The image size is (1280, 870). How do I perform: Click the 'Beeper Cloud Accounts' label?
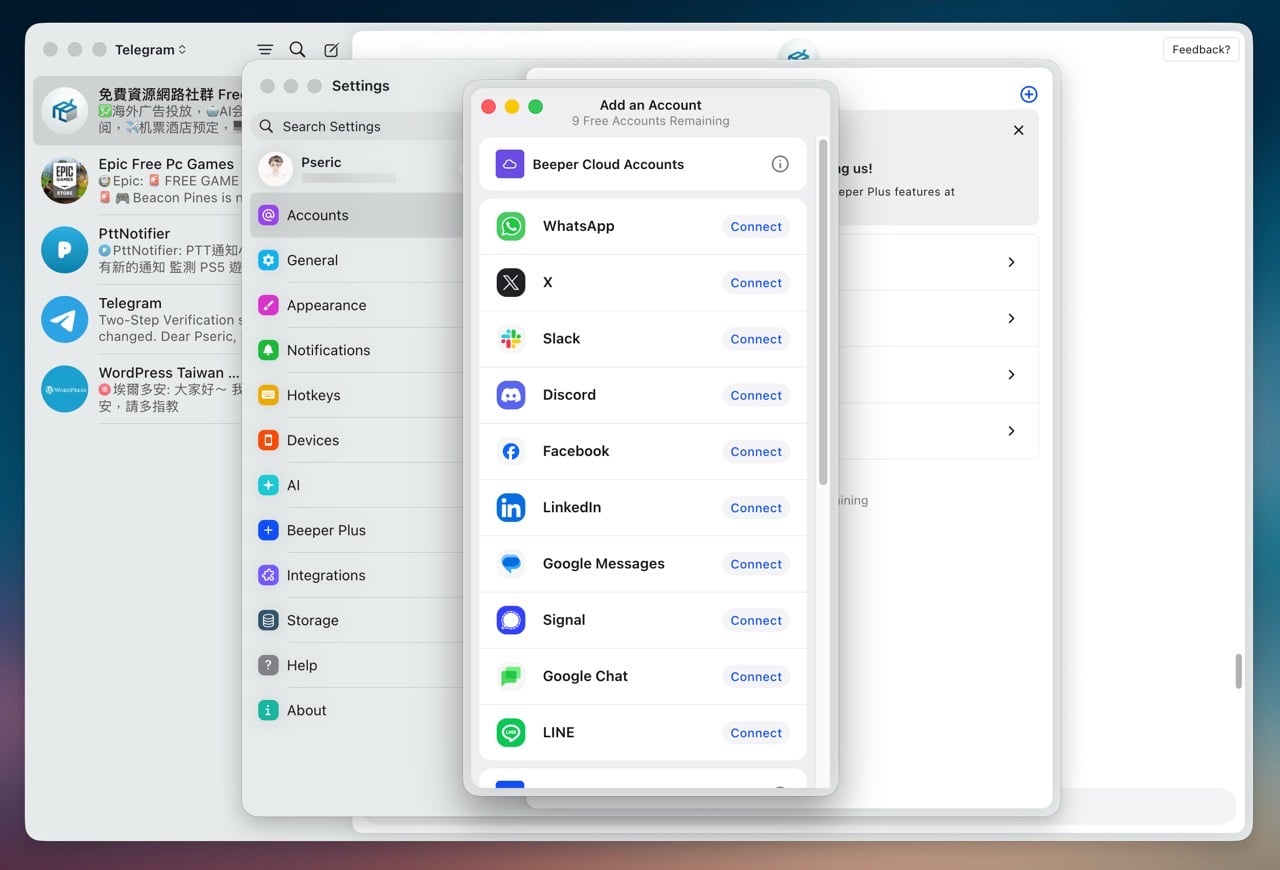point(608,164)
